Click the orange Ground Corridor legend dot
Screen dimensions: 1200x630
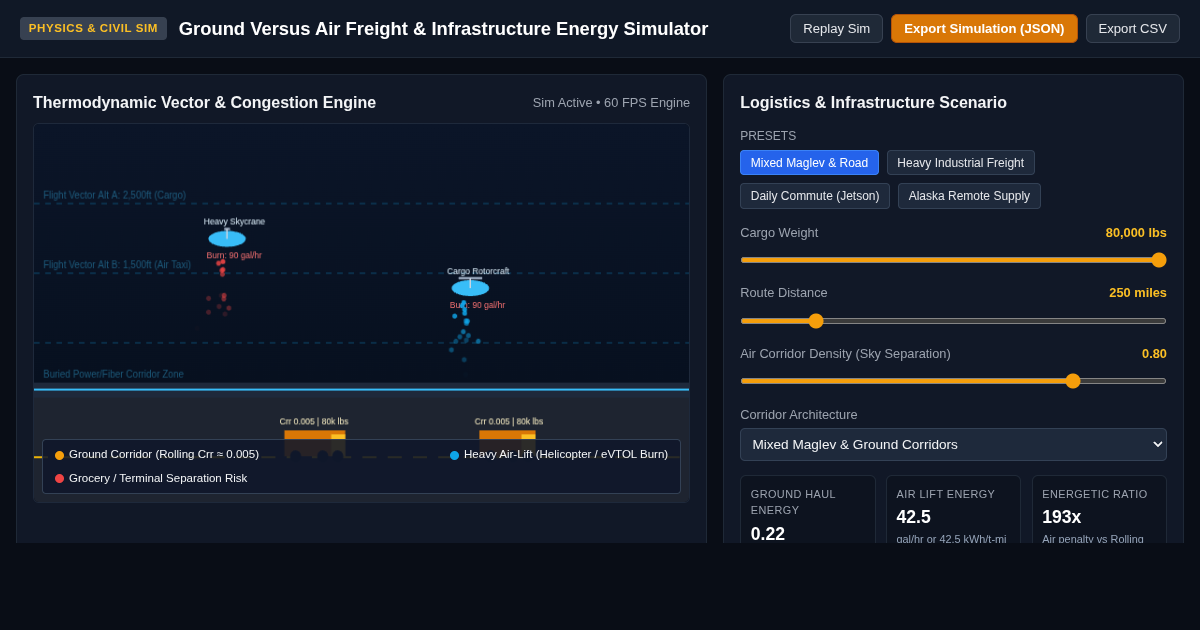click(59, 455)
